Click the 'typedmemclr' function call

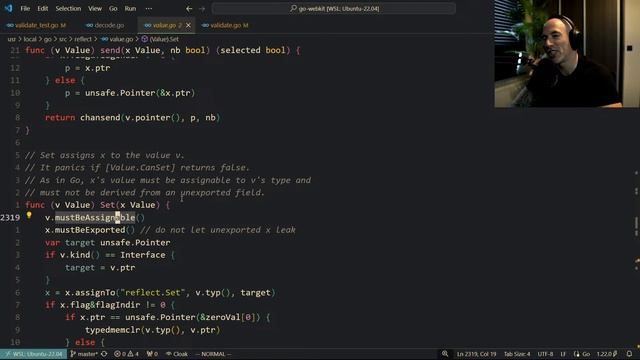(x=112, y=330)
